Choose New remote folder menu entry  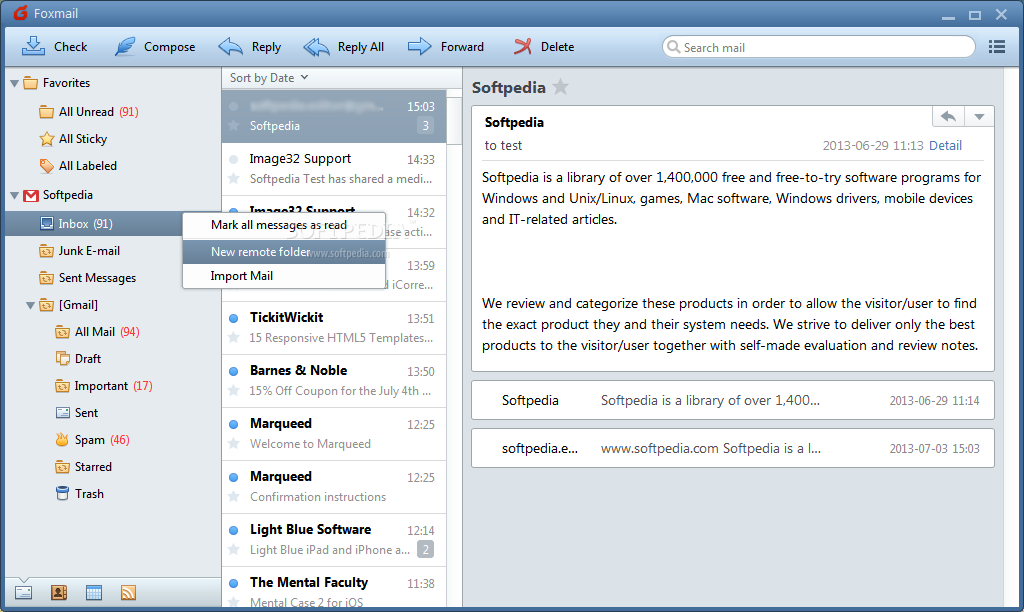pyautogui.click(x=284, y=251)
